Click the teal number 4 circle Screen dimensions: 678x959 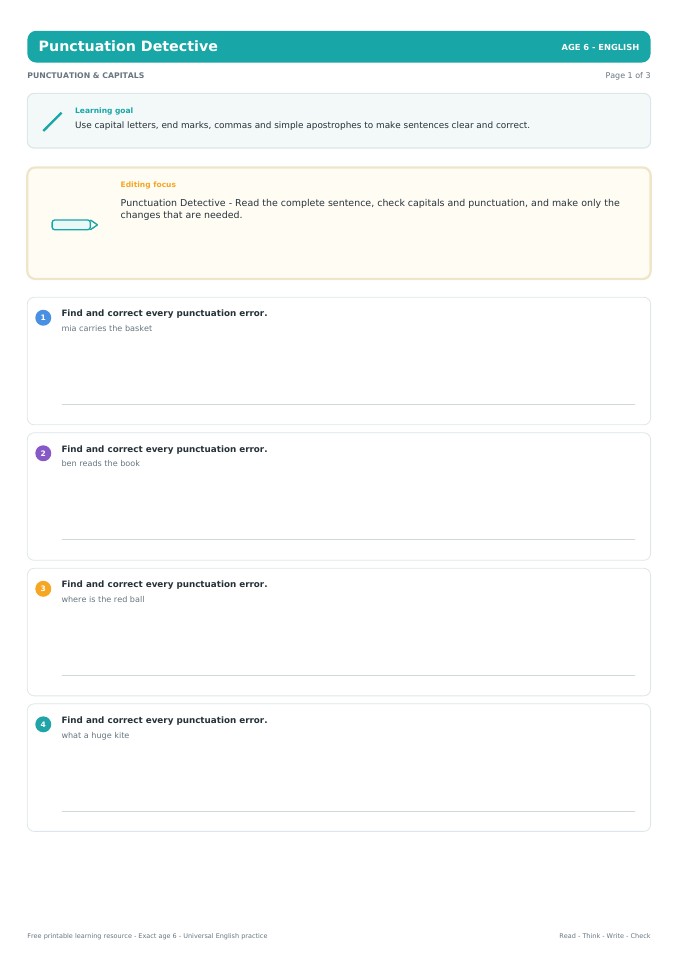pos(43,724)
